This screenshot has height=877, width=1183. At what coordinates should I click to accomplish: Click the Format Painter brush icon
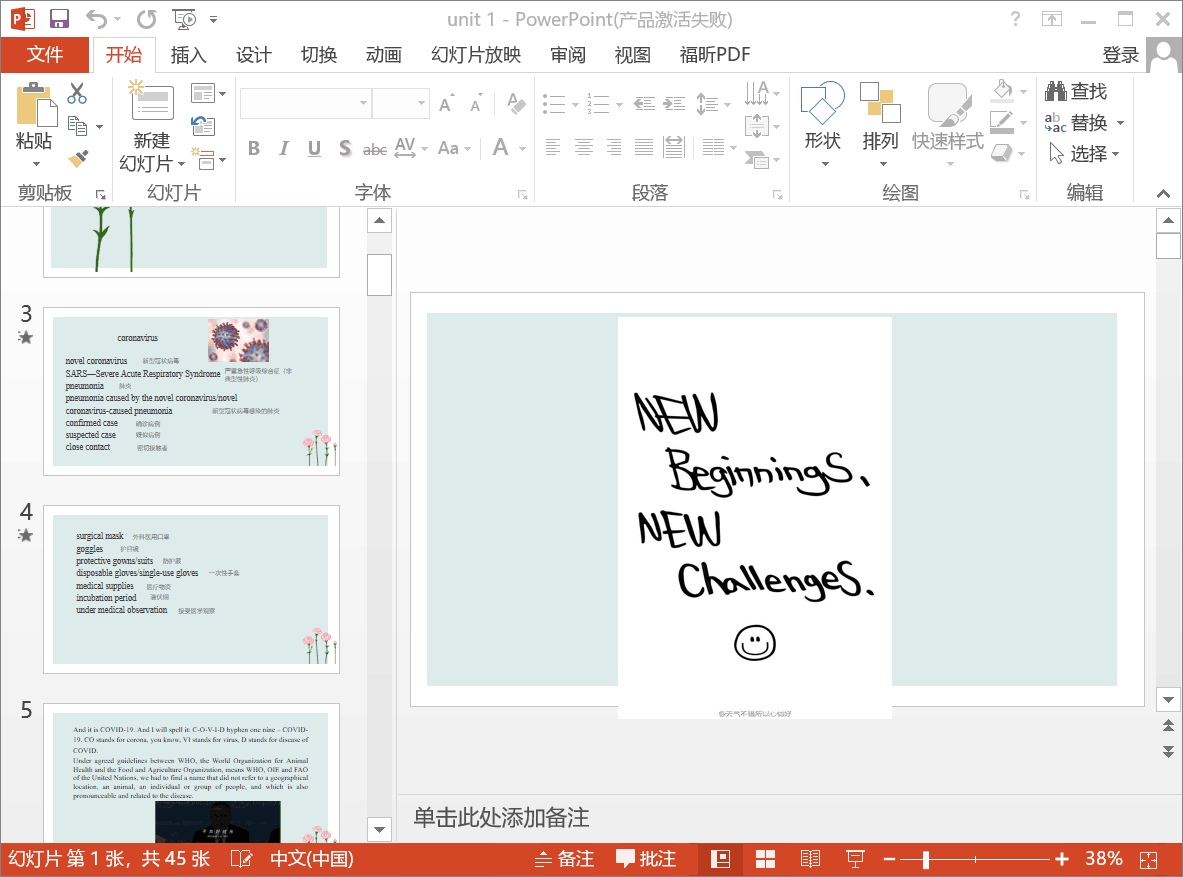point(78,158)
